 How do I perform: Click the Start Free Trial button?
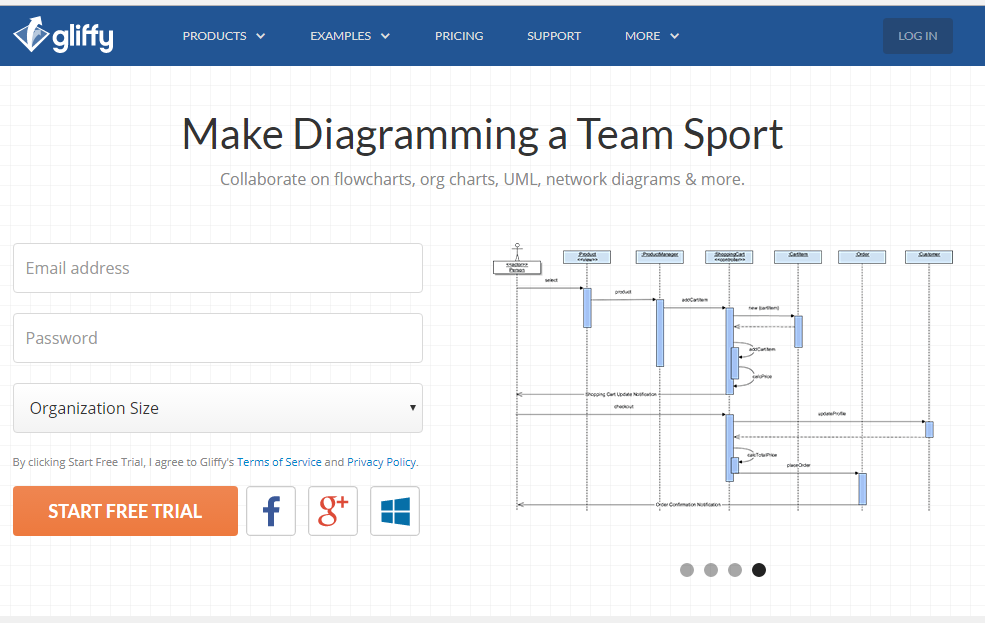(125, 511)
